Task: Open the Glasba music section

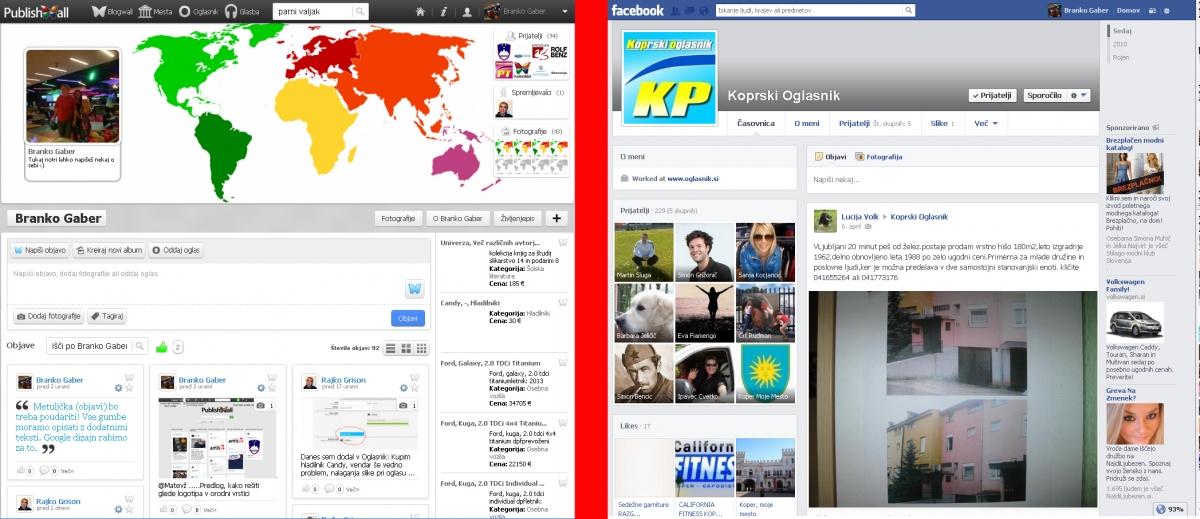Action: [x=241, y=11]
